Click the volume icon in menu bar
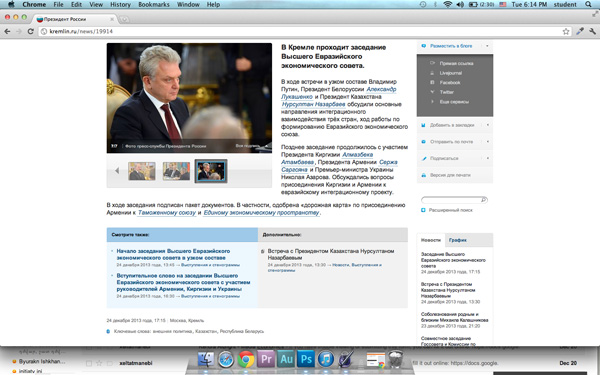 point(460,5)
